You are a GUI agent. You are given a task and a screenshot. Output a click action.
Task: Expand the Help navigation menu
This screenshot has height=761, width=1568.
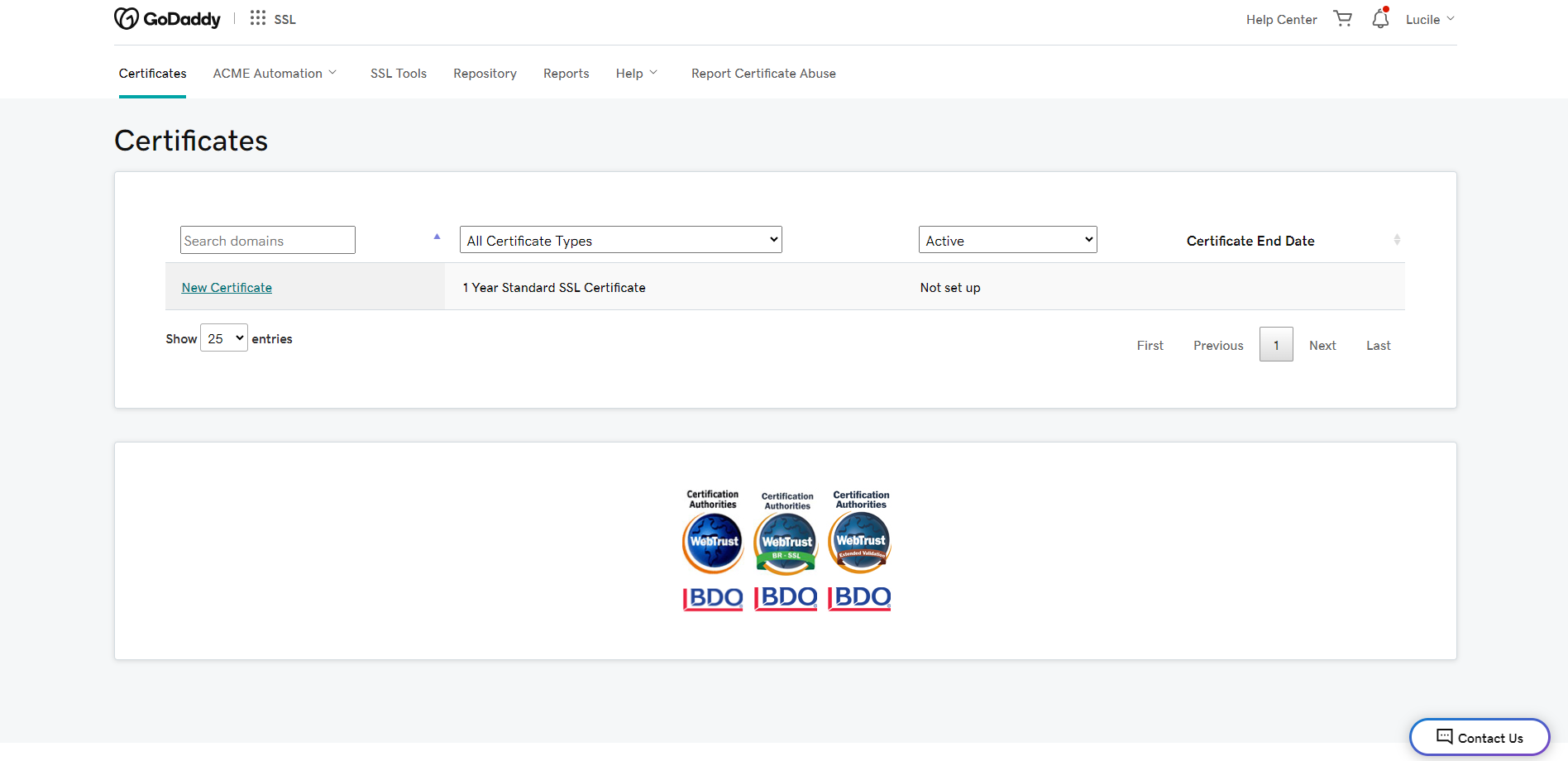point(637,73)
